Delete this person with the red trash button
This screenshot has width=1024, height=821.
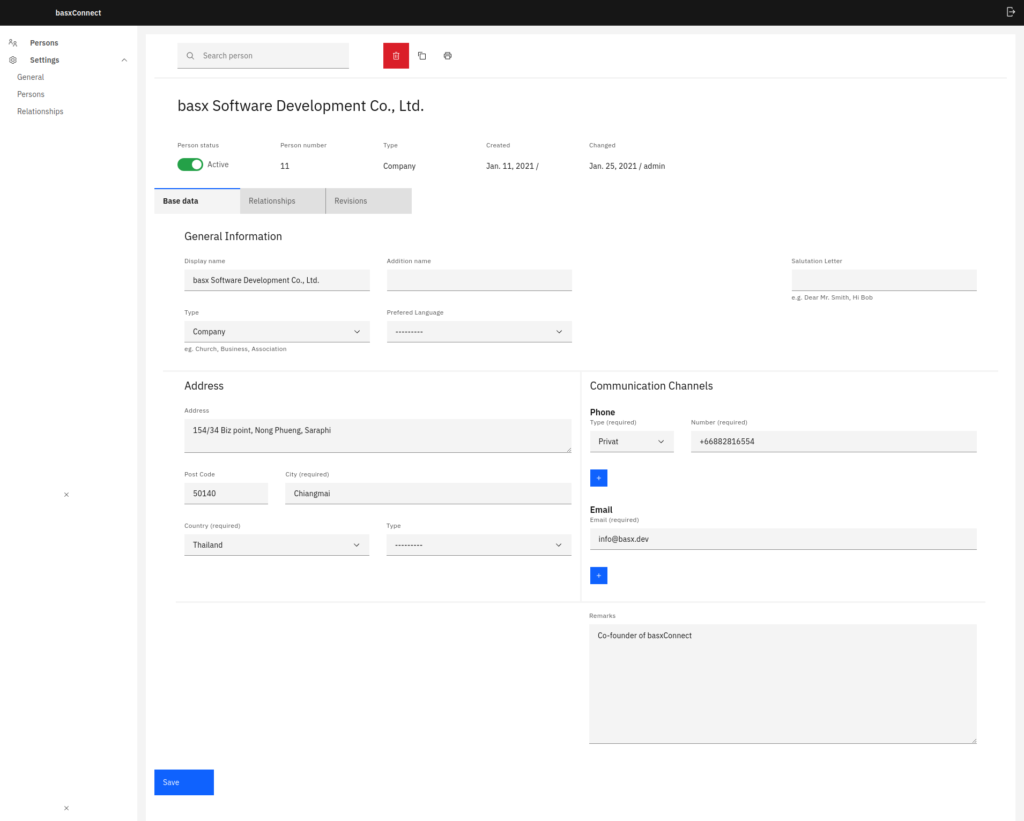(x=396, y=56)
